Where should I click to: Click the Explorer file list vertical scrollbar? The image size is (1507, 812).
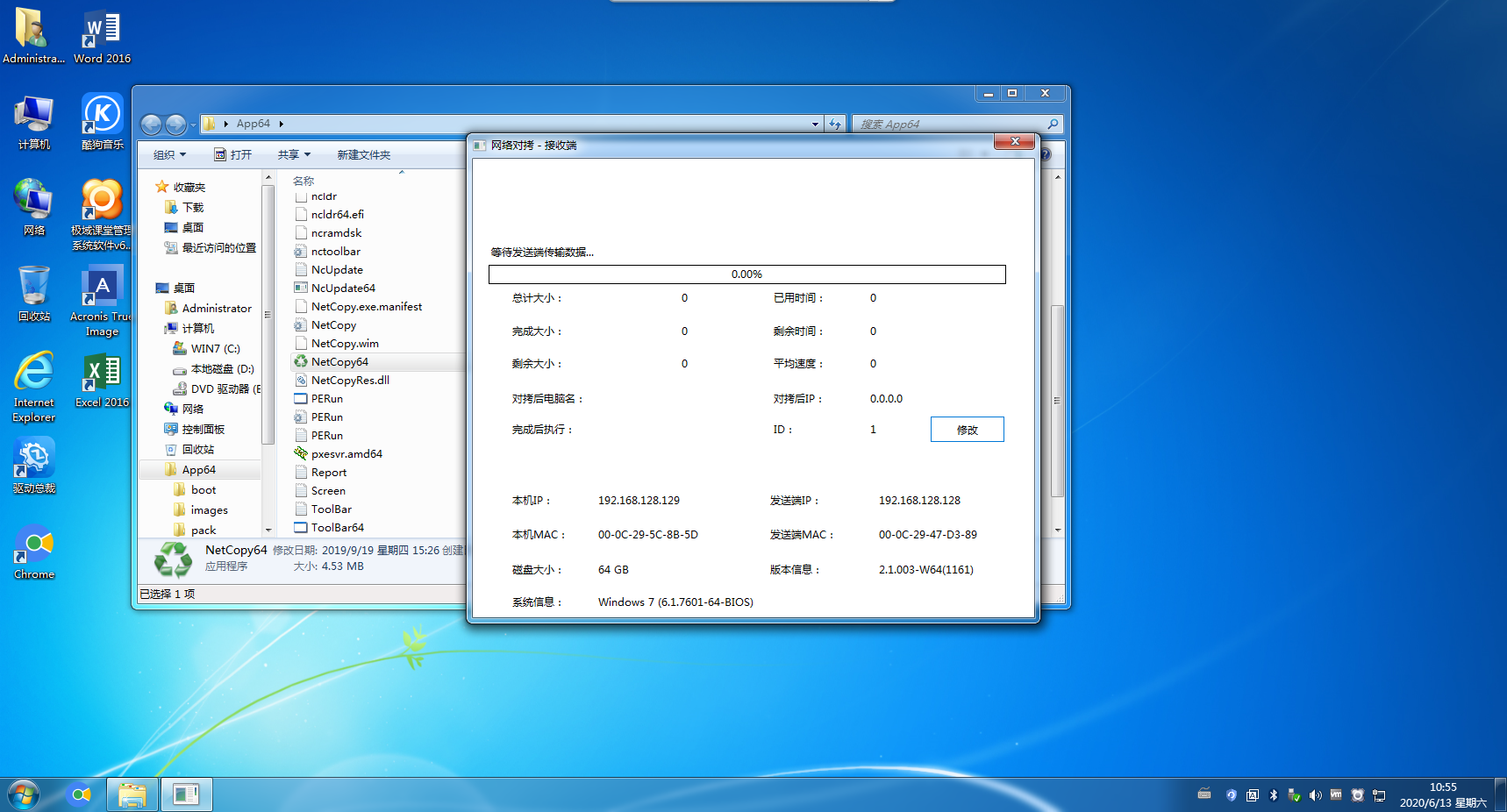coord(1058,400)
